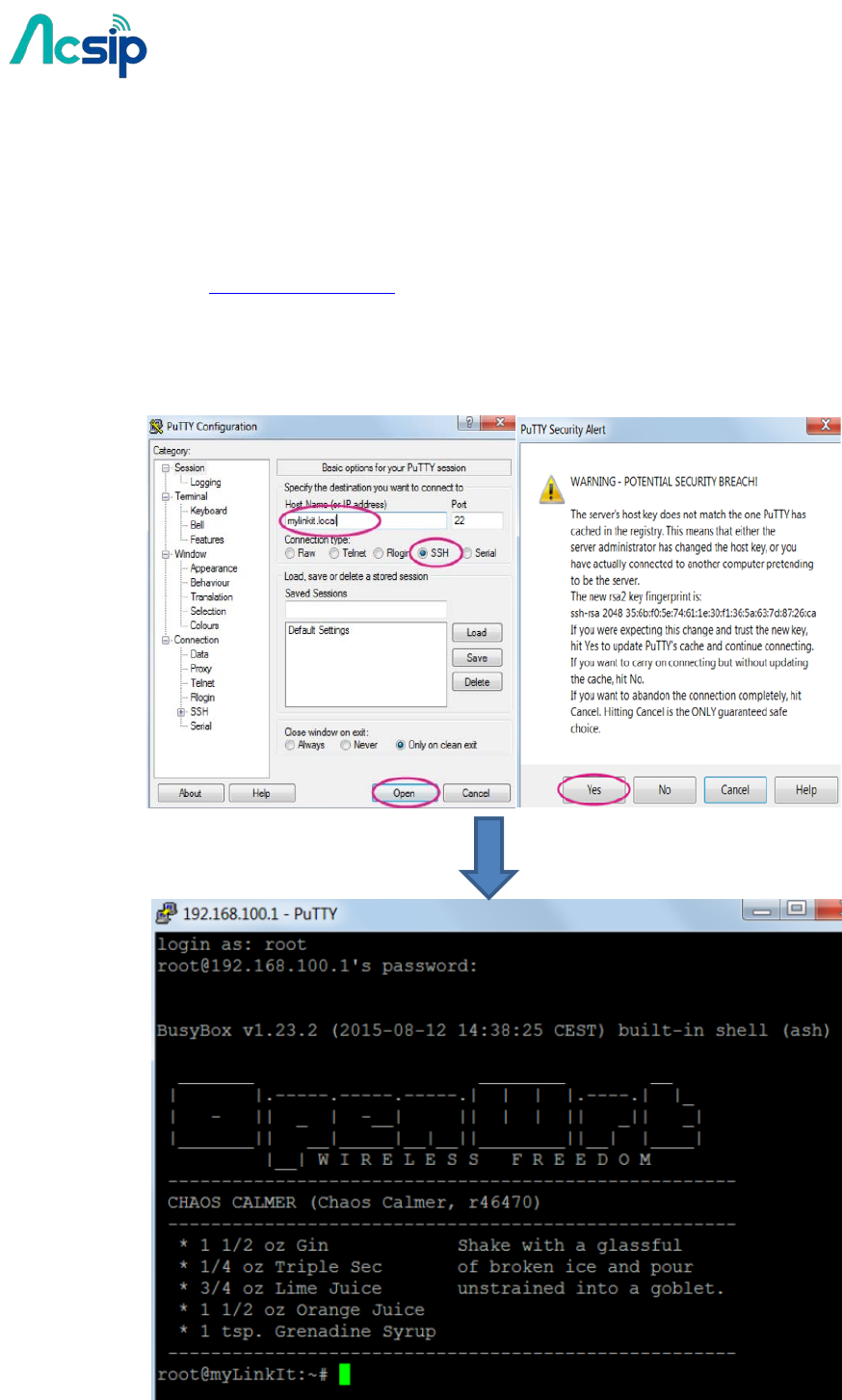The width and height of the screenshot is (842, 1400).
Task: Select Selection in the category tree
Action: tap(207, 611)
